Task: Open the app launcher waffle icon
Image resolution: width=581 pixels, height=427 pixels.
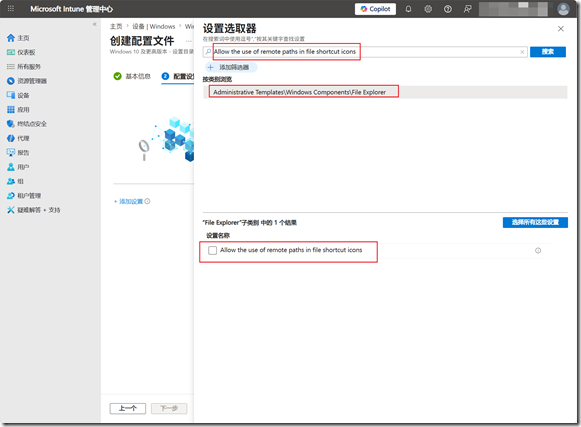Action: tap(11, 9)
